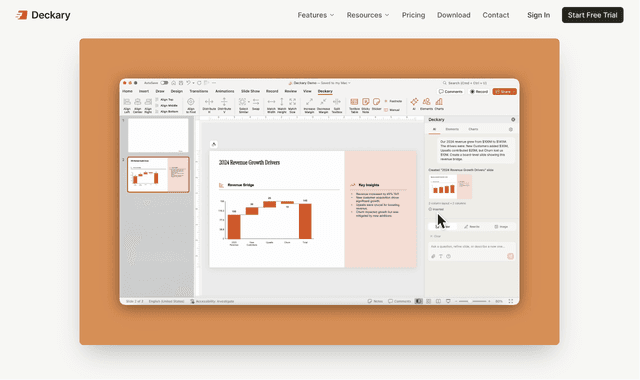Open the Animations ribbon tab
640x380 pixels.
(x=224, y=91)
